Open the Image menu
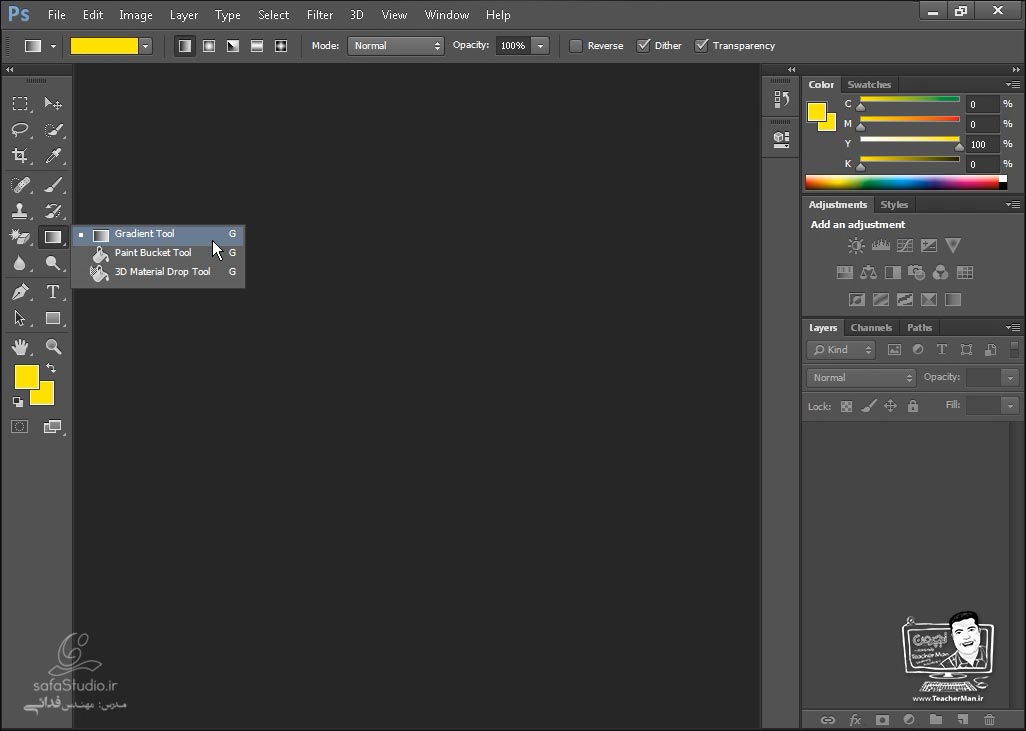The image size is (1026, 731). [x=135, y=14]
